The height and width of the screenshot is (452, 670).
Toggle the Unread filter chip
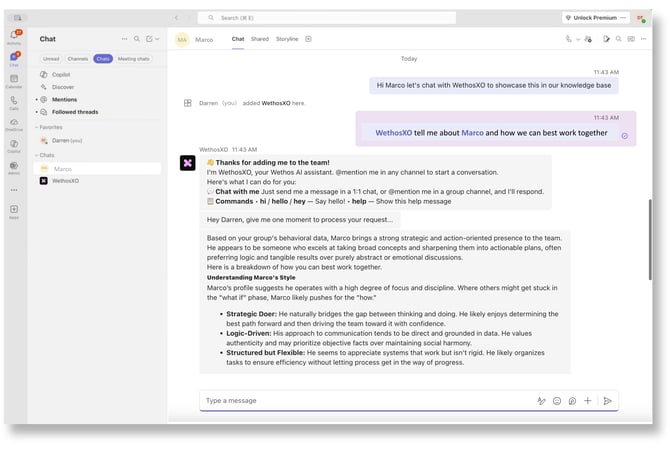pyautogui.click(x=51, y=59)
